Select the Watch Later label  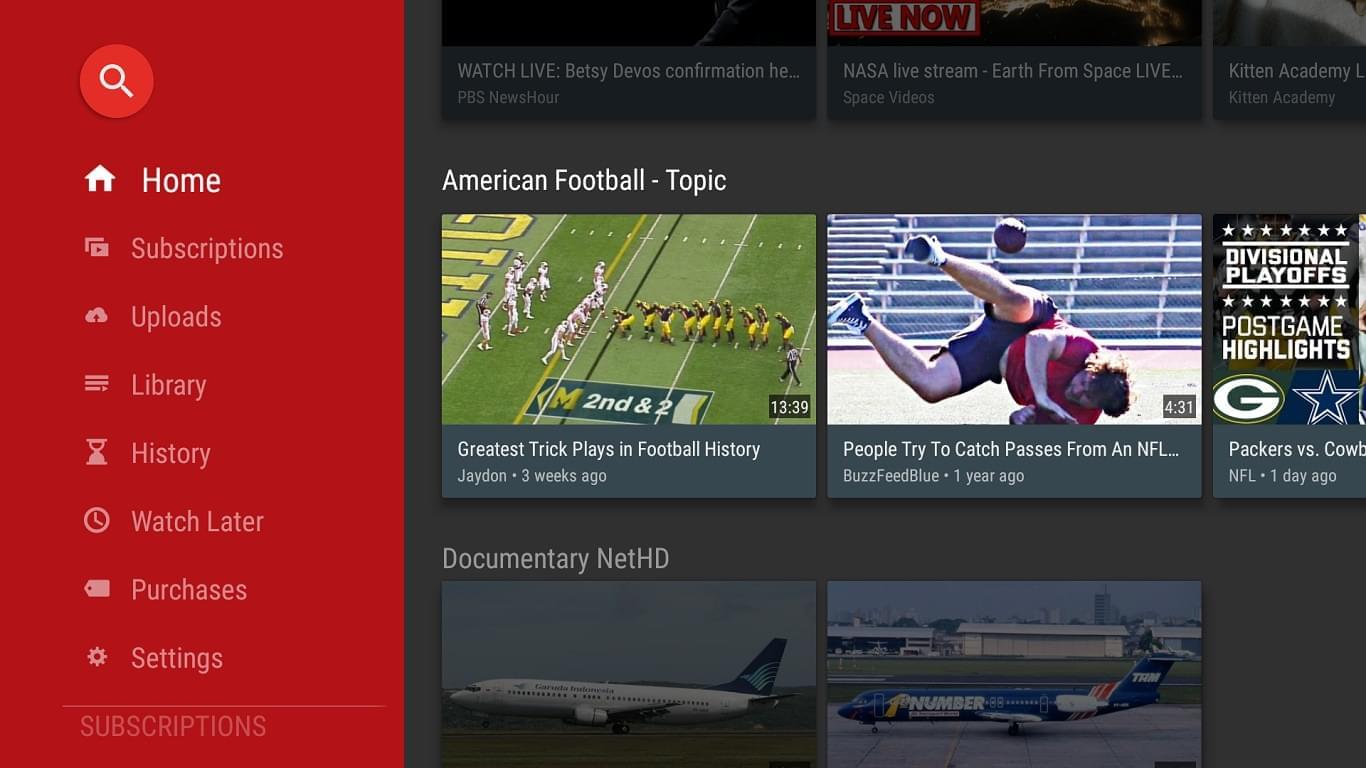[x=197, y=521]
